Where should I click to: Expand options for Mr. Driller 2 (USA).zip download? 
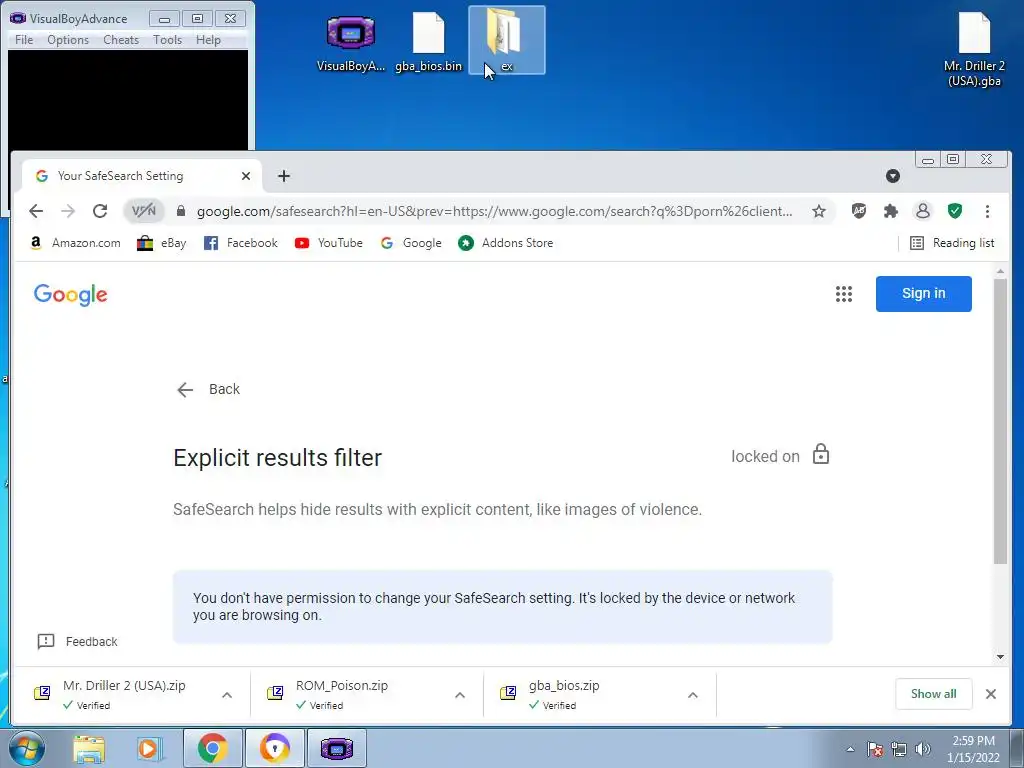[227, 695]
